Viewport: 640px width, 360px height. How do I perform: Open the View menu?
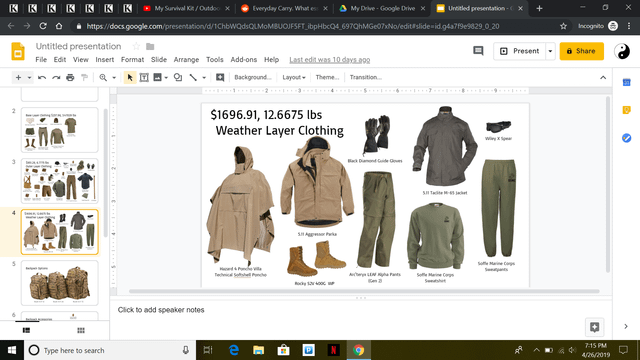pyautogui.click(x=81, y=60)
